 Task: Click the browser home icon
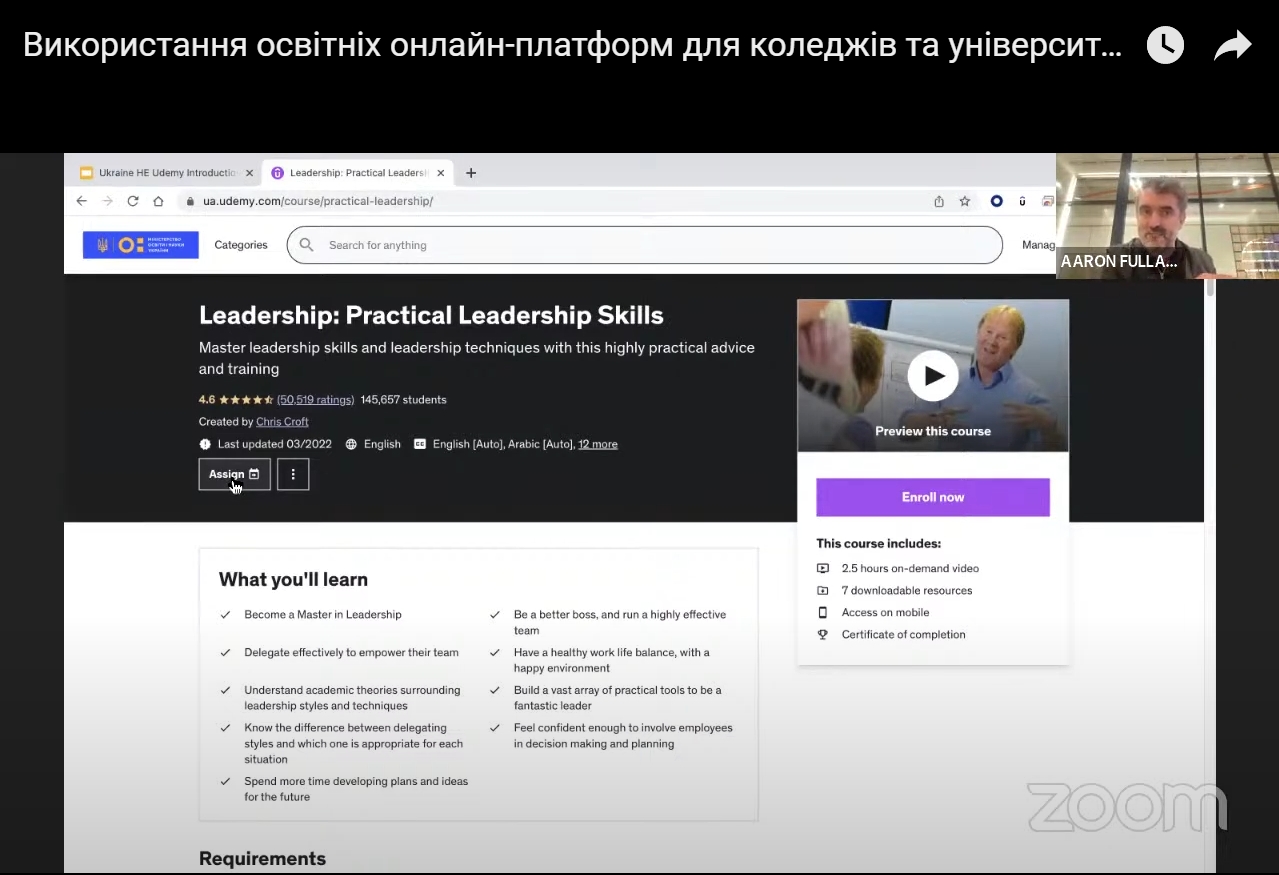tap(158, 201)
